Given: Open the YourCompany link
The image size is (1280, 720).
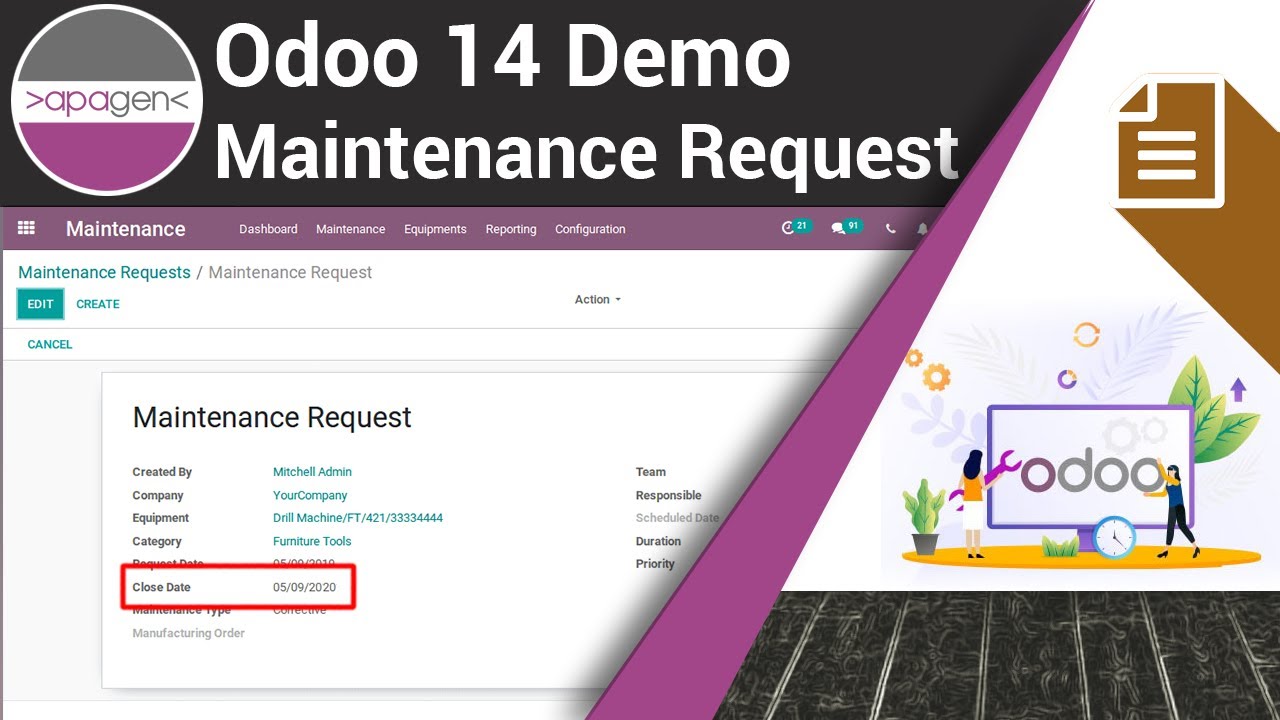Looking at the screenshot, I should point(310,495).
